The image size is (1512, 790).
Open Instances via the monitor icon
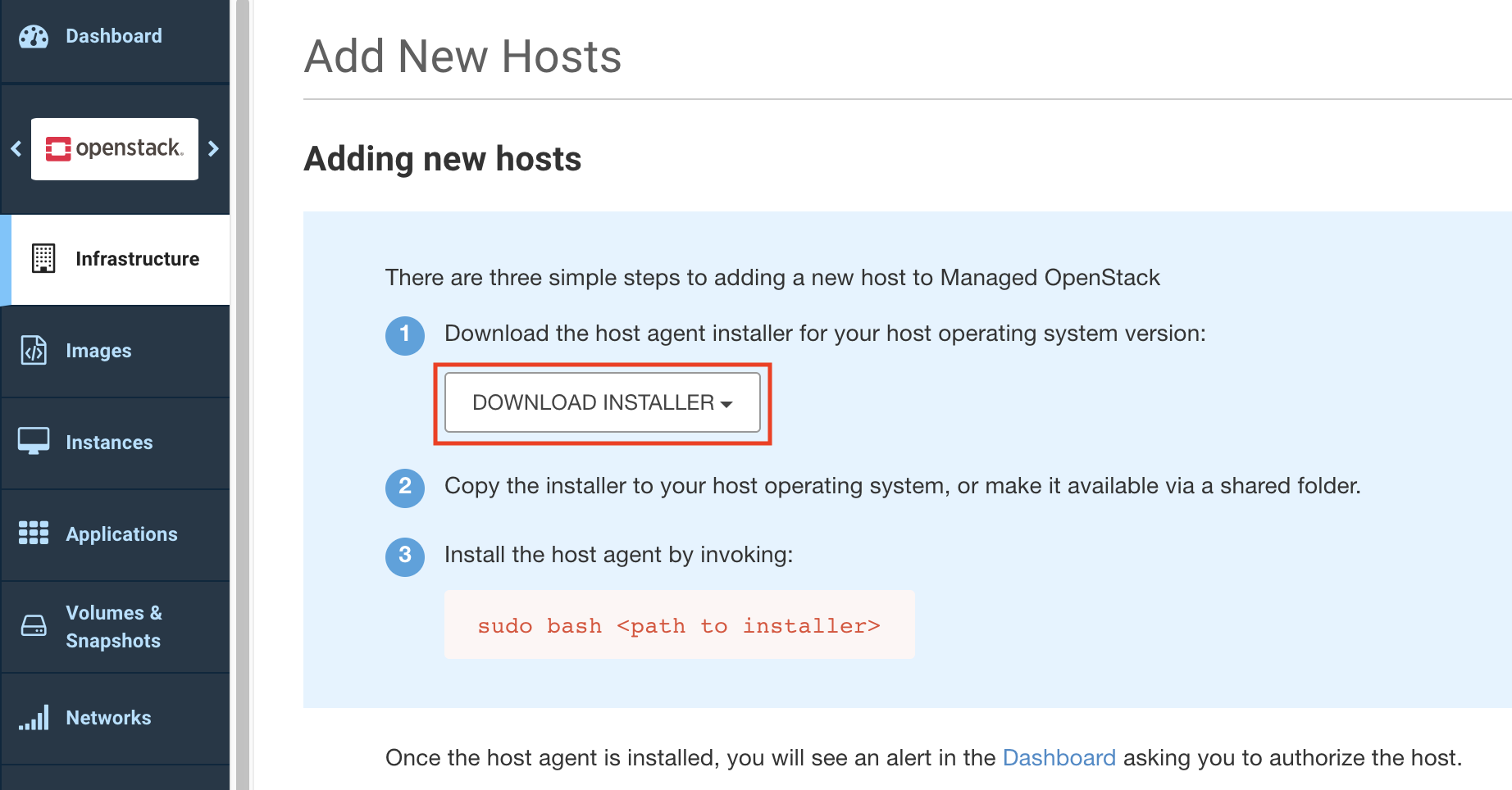coord(34,441)
